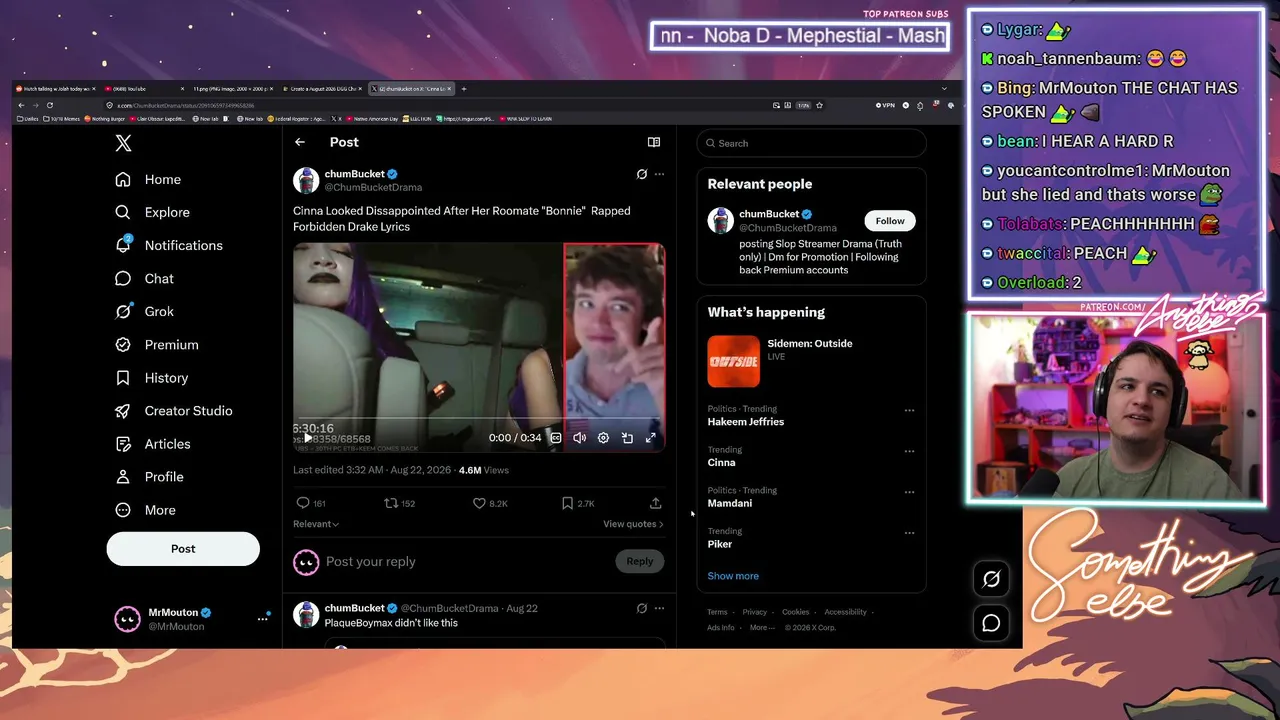The image size is (1280, 720).
Task: Expand the More menu in the sidebar
Action: coord(146,510)
